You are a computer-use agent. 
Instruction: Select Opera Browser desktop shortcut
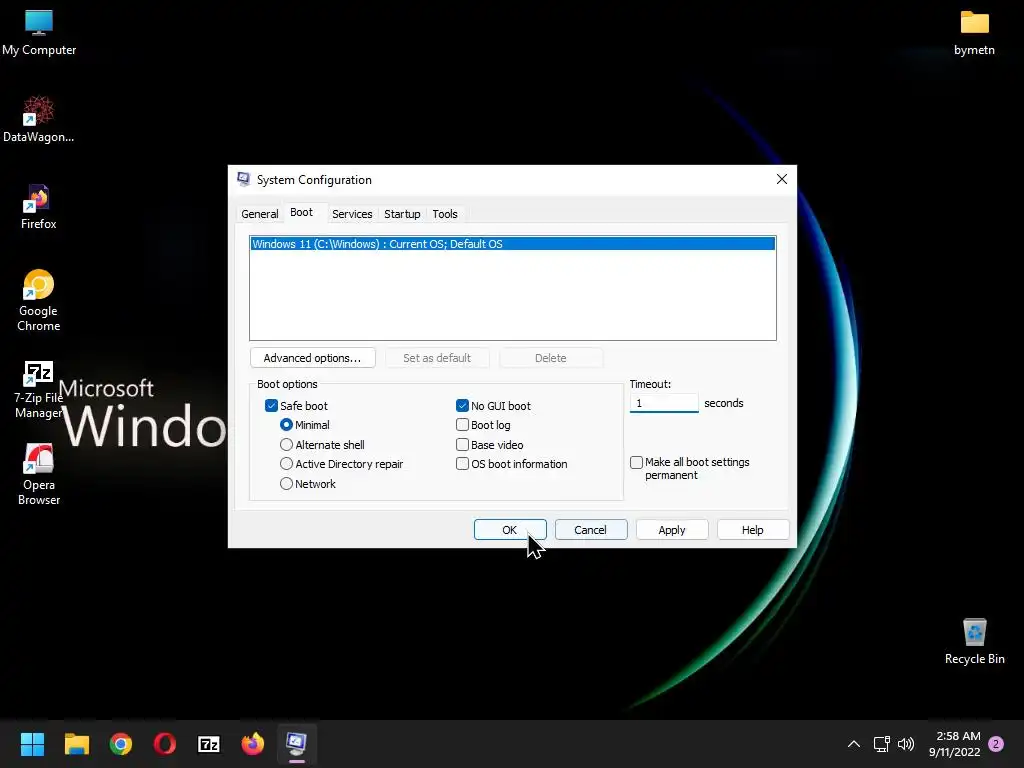pyautogui.click(x=39, y=475)
